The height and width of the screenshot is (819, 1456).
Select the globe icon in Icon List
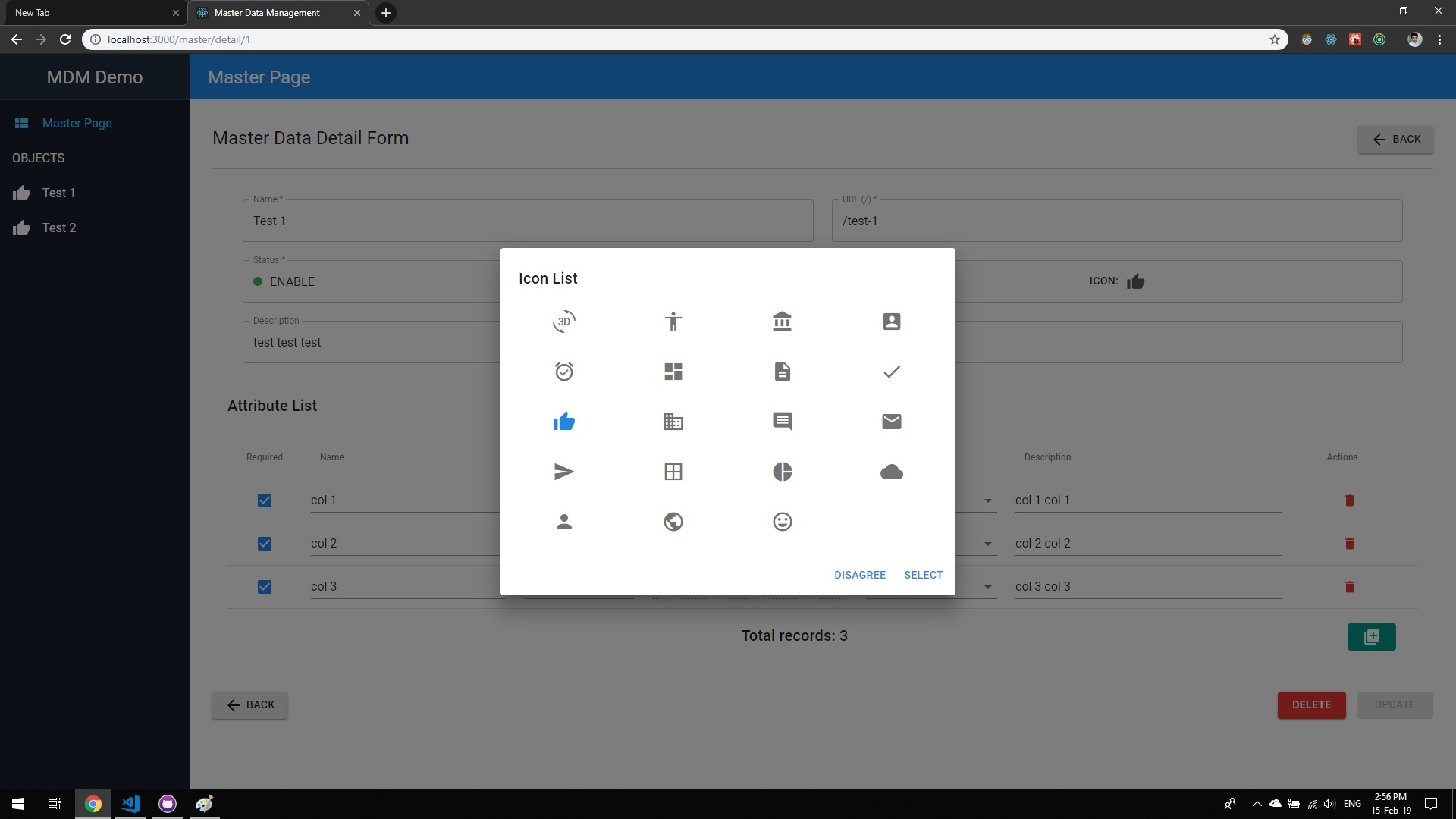pyautogui.click(x=673, y=522)
